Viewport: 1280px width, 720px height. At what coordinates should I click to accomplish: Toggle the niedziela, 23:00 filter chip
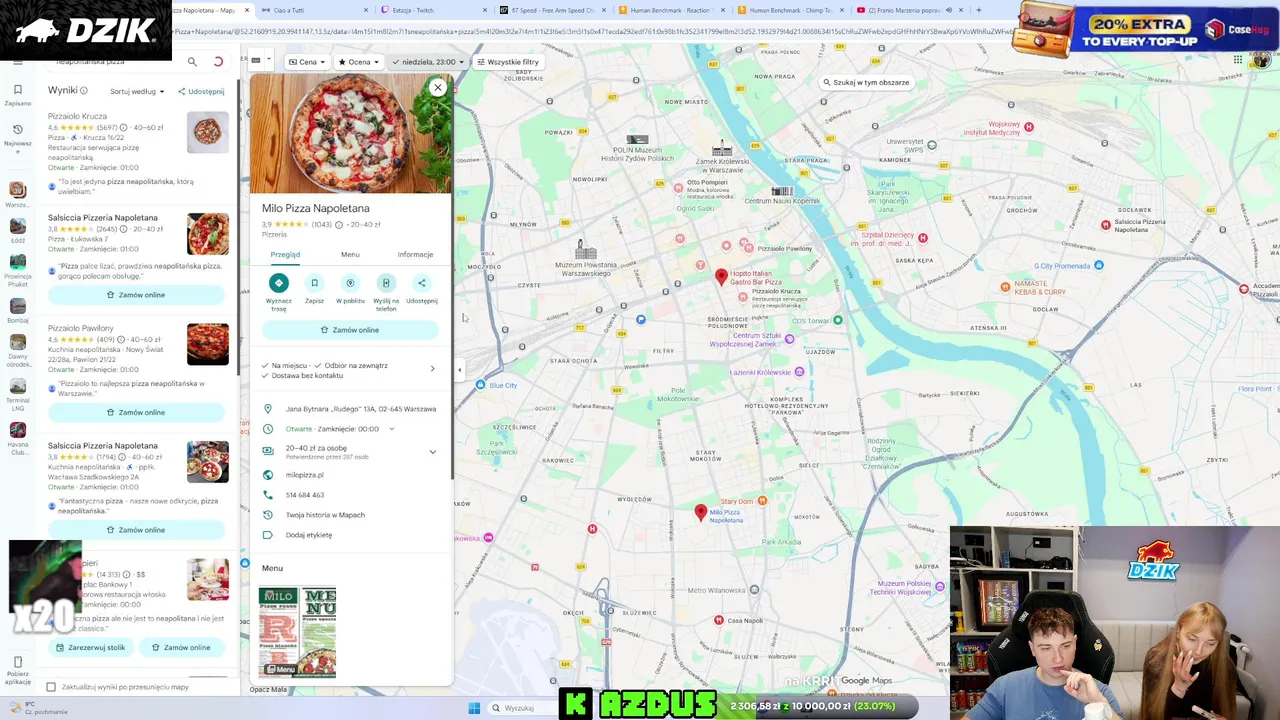pos(428,62)
